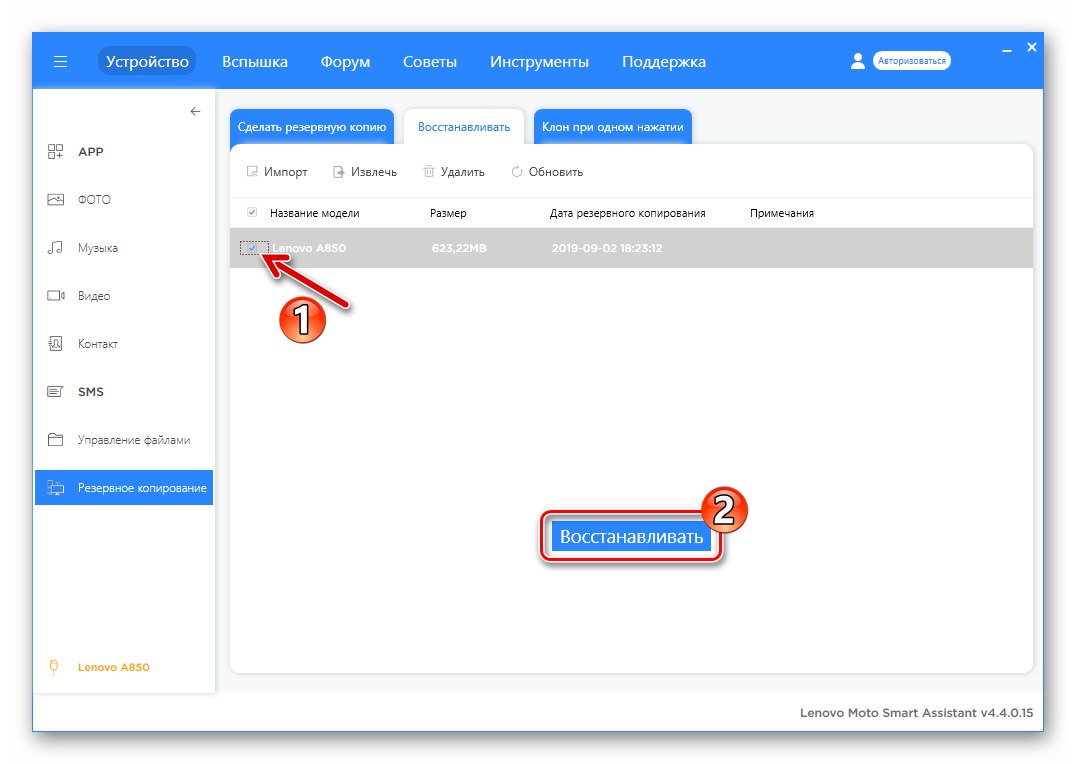Screen dimensions: 1076x764
Task: Click the Lenovo A850 model name cell
Action: tap(309, 248)
